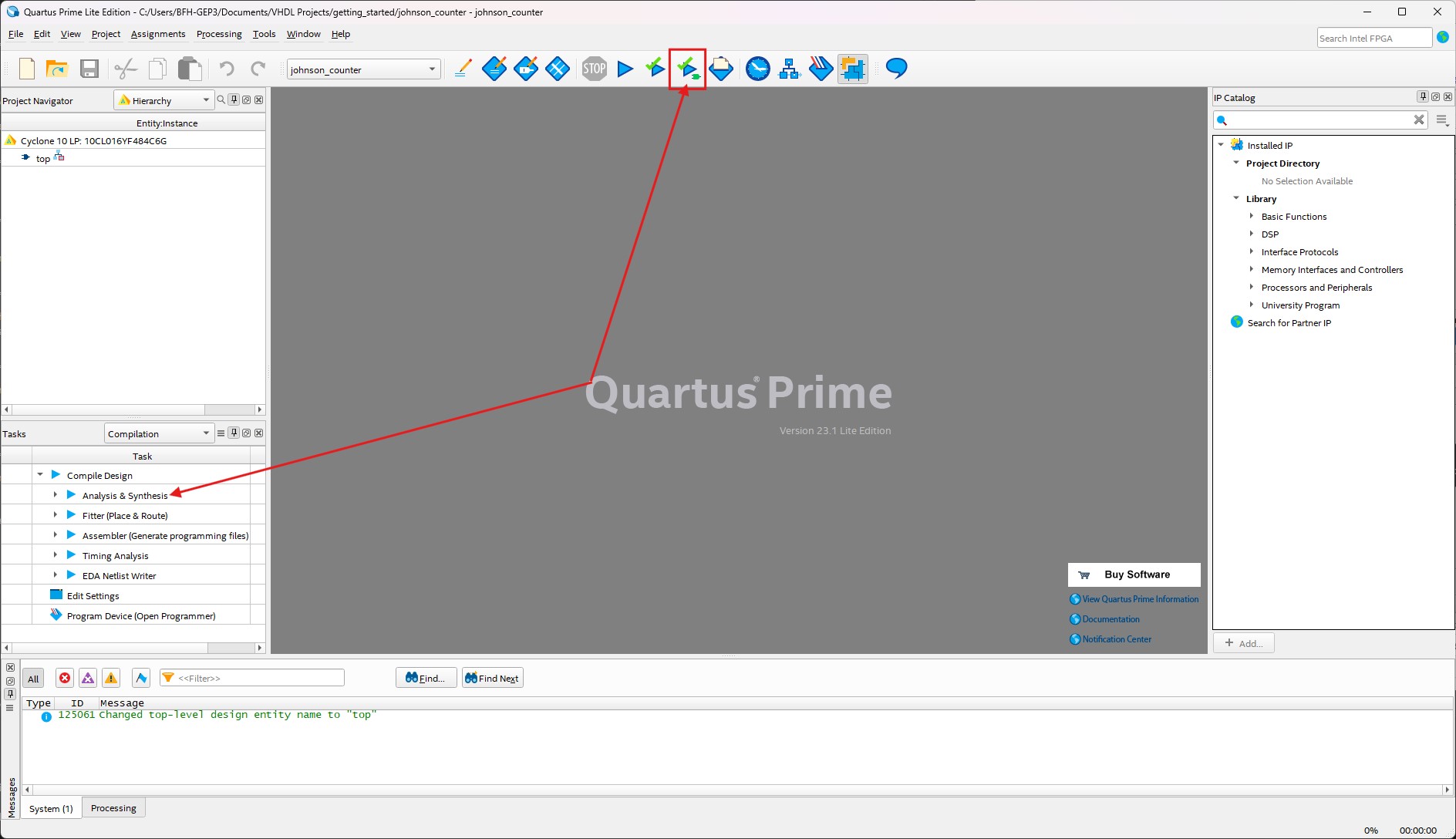The width and height of the screenshot is (1456, 839).
Task: Switch to the Processing messages tab
Action: (113, 808)
